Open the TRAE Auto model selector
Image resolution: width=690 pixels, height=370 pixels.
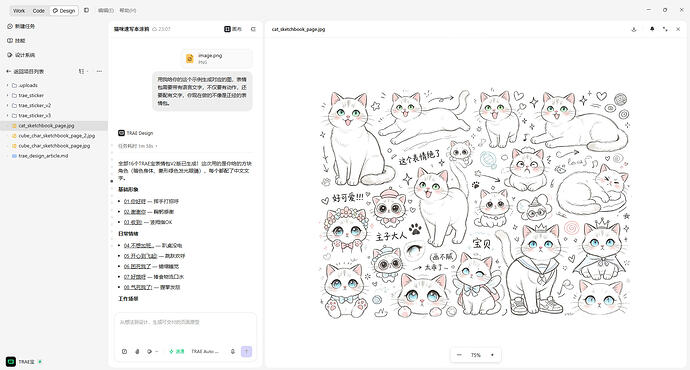click(x=205, y=352)
